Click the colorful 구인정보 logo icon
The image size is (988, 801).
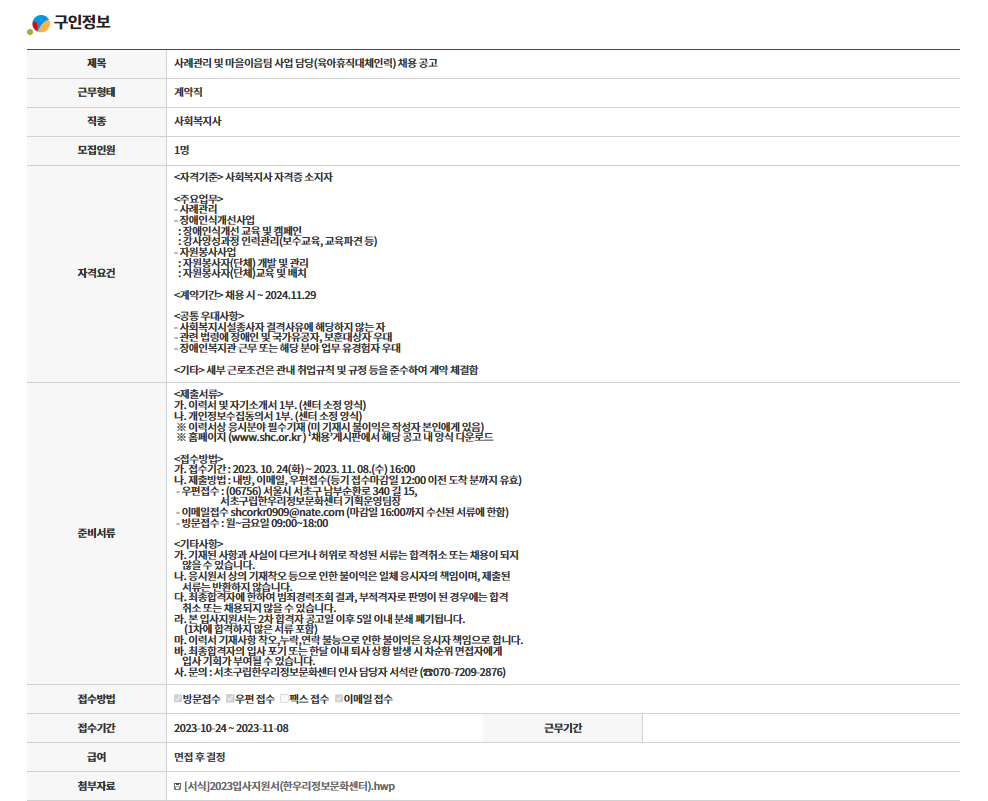coord(38,24)
